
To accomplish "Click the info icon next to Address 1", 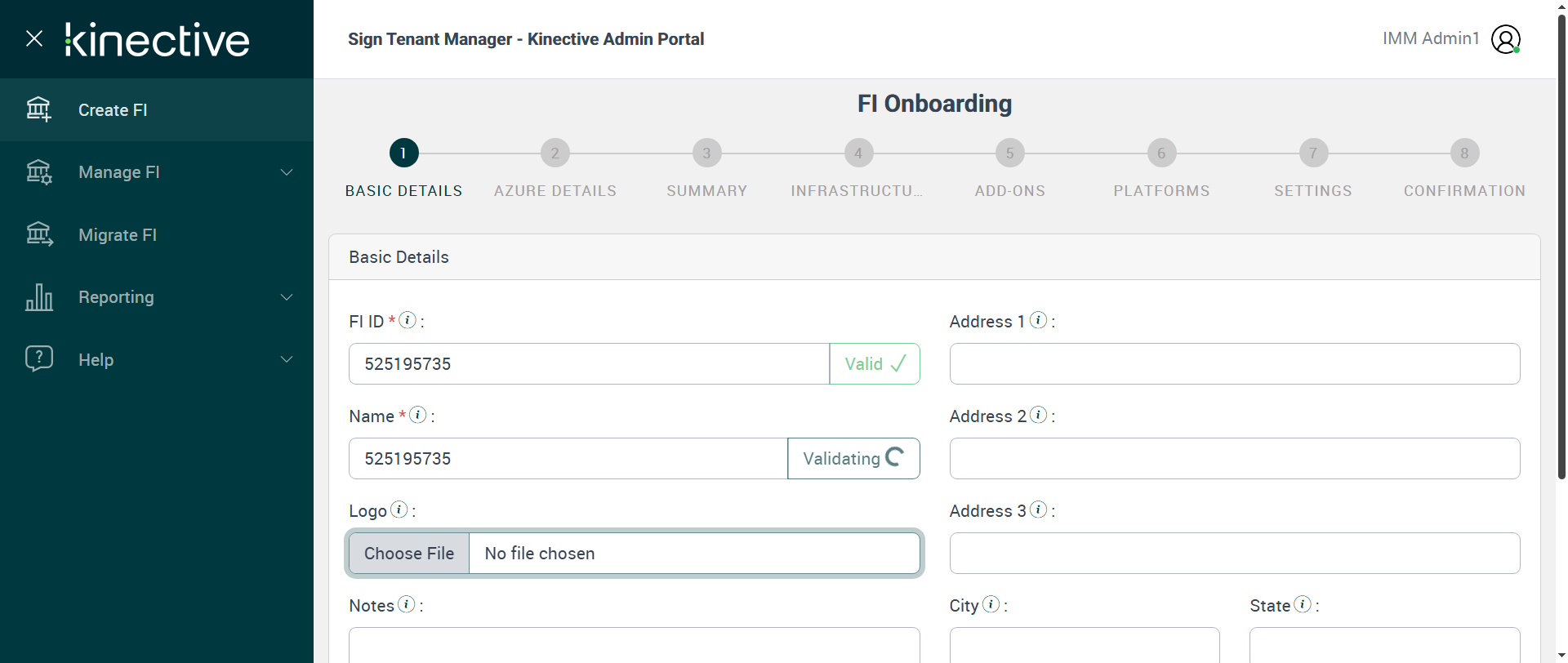I will (1038, 320).
